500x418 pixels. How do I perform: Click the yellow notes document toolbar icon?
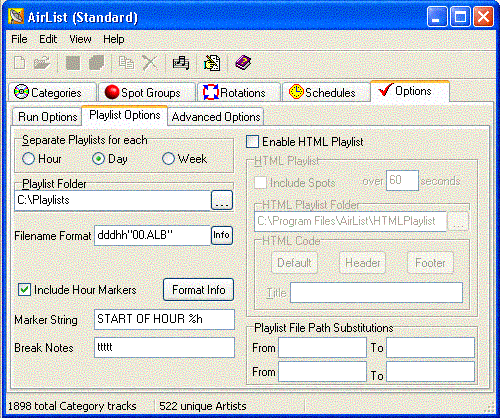pos(212,63)
